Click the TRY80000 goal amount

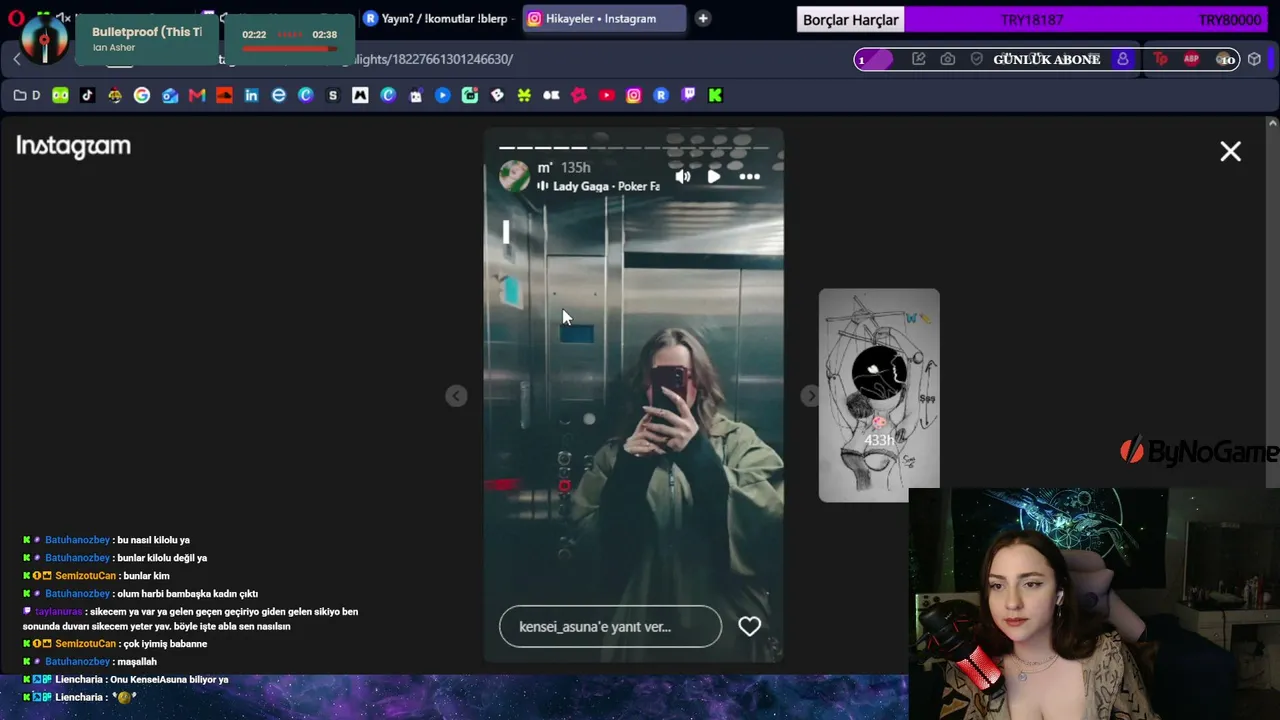[1229, 20]
